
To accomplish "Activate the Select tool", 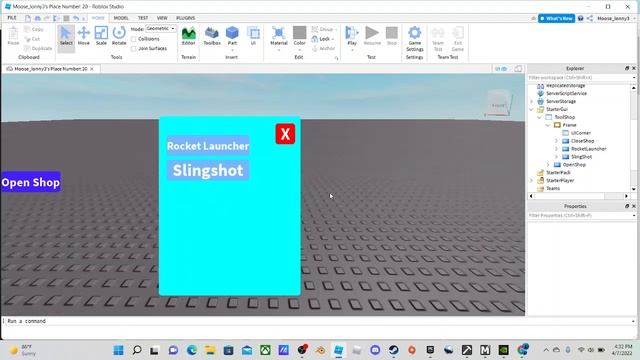I will coord(66,36).
